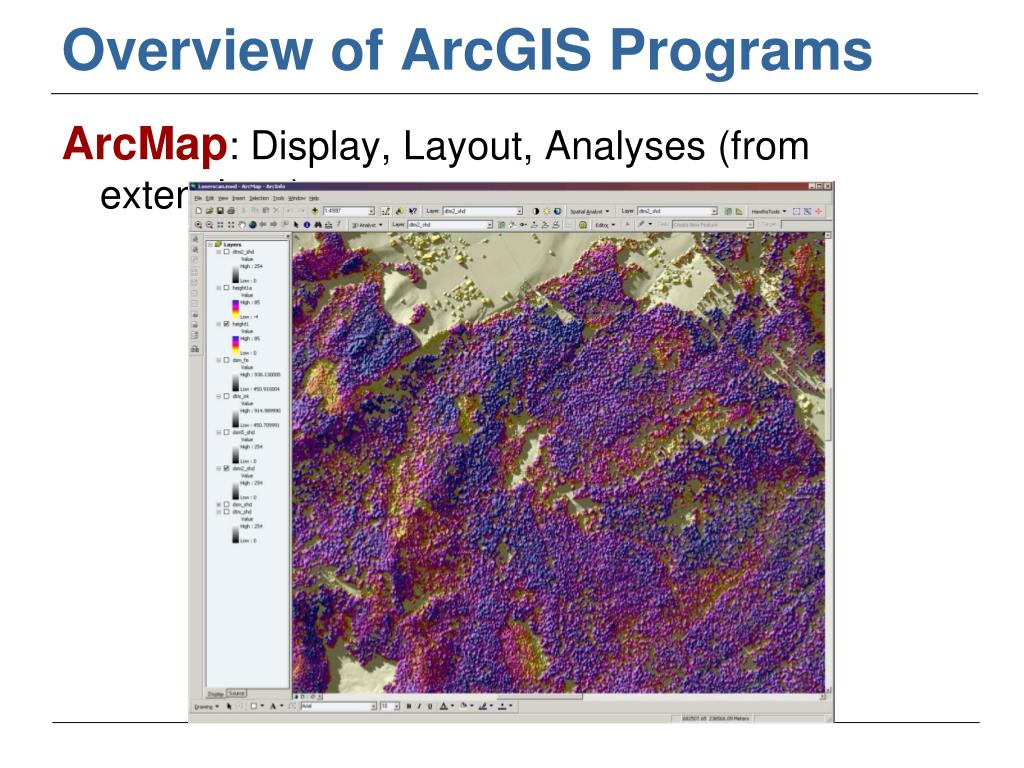1024x768 pixels.
Task: Open the map scale dropdown
Action: (372, 211)
